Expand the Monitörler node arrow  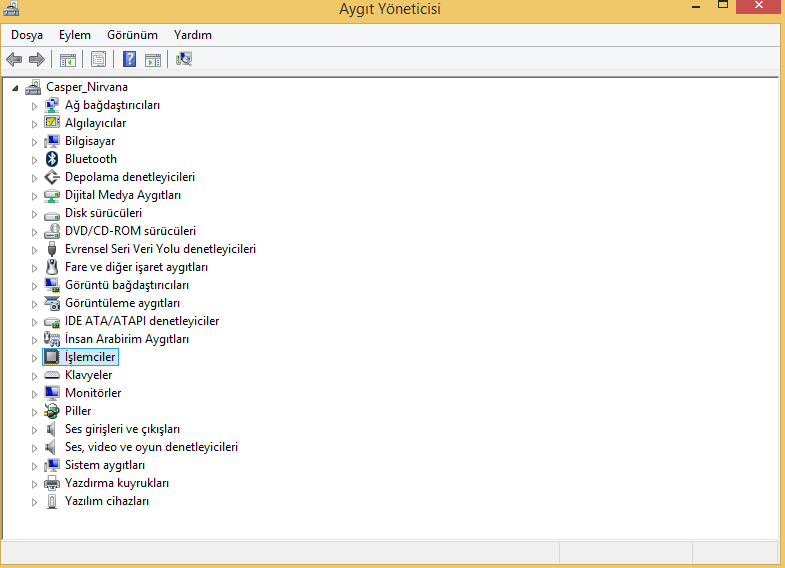(x=34, y=394)
